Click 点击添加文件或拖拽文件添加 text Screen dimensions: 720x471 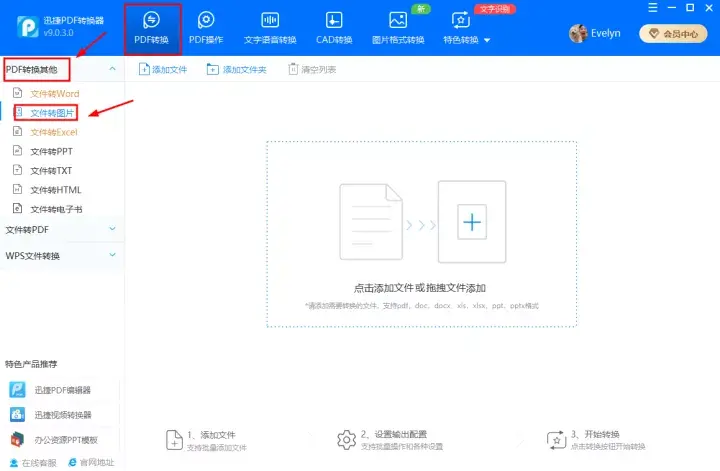420,288
